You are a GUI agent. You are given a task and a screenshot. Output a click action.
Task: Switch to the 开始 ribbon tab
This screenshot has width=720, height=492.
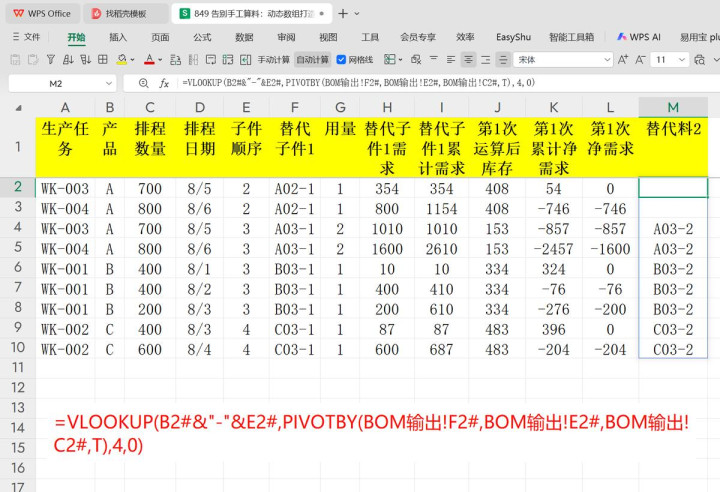(x=76, y=37)
